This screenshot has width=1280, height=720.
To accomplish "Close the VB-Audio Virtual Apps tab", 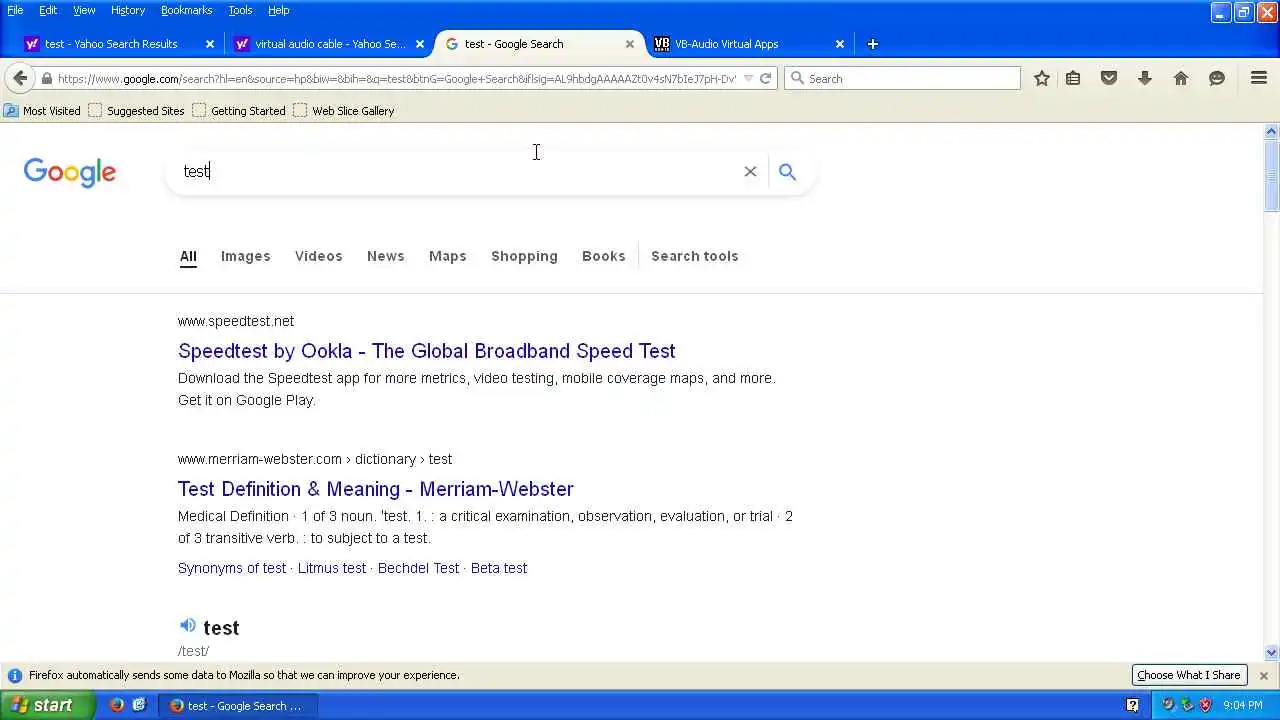I will pyautogui.click(x=840, y=44).
